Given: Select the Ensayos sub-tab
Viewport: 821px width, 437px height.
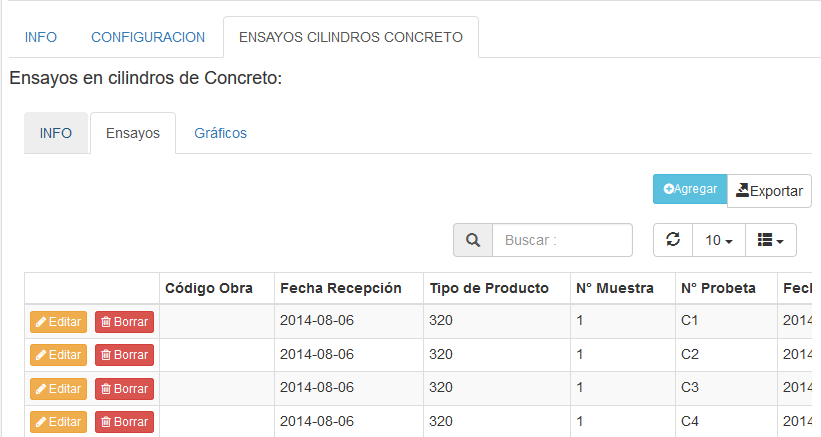Looking at the screenshot, I should [x=132, y=133].
